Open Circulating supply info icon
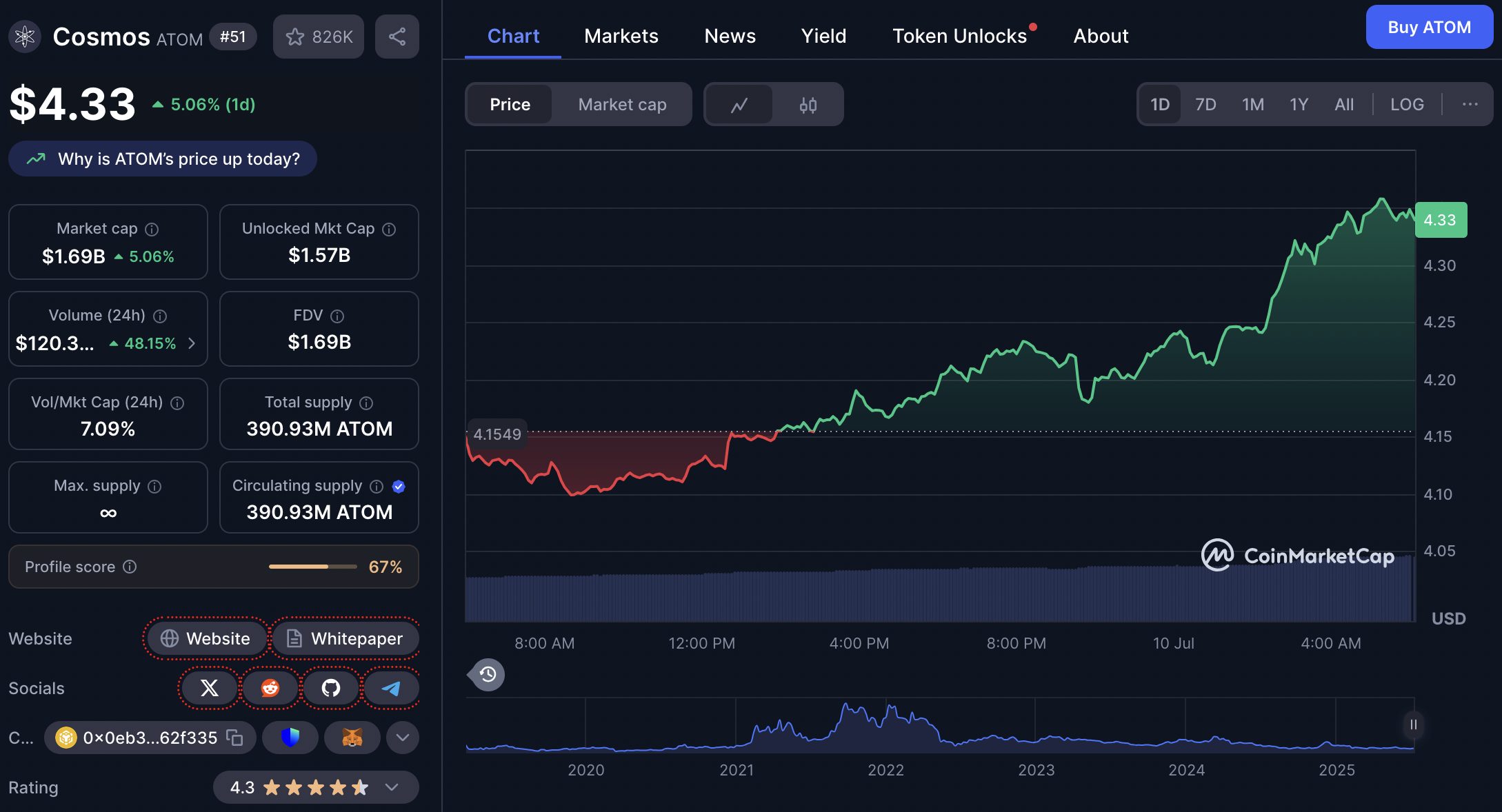Viewport: 1502px width, 812px height. [377, 487]
